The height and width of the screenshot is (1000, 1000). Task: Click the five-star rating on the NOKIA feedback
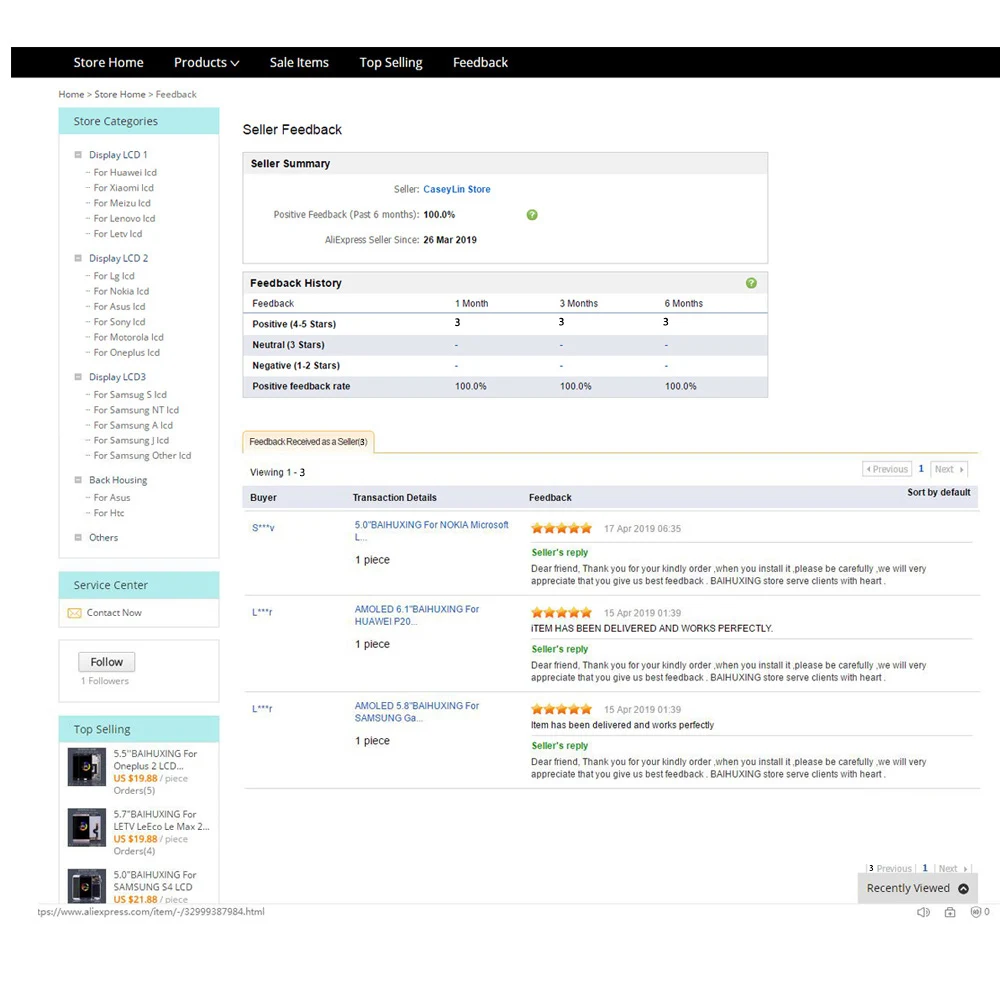pos(561,528)
